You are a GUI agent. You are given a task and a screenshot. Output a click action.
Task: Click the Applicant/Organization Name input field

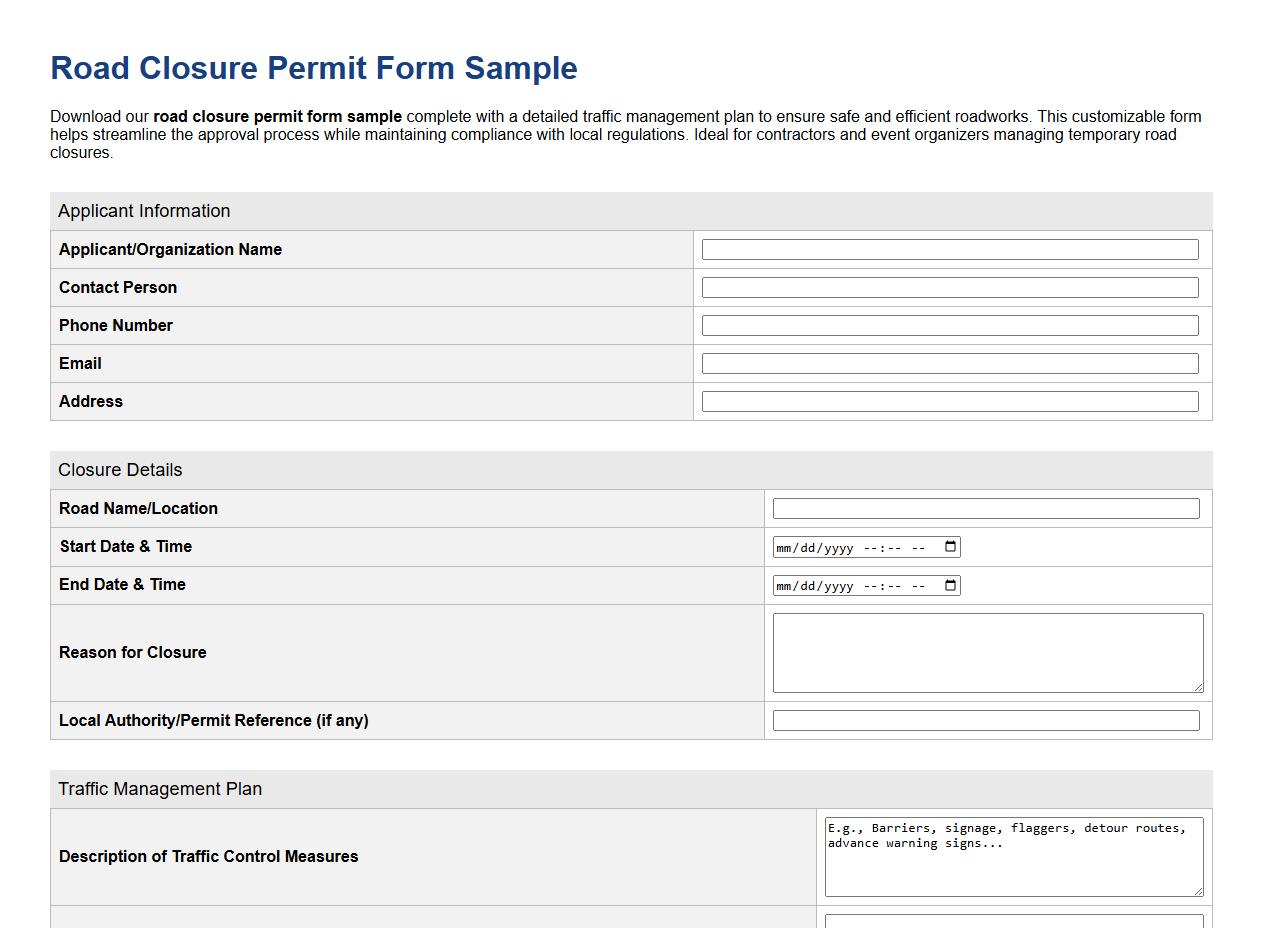point(948,249)
